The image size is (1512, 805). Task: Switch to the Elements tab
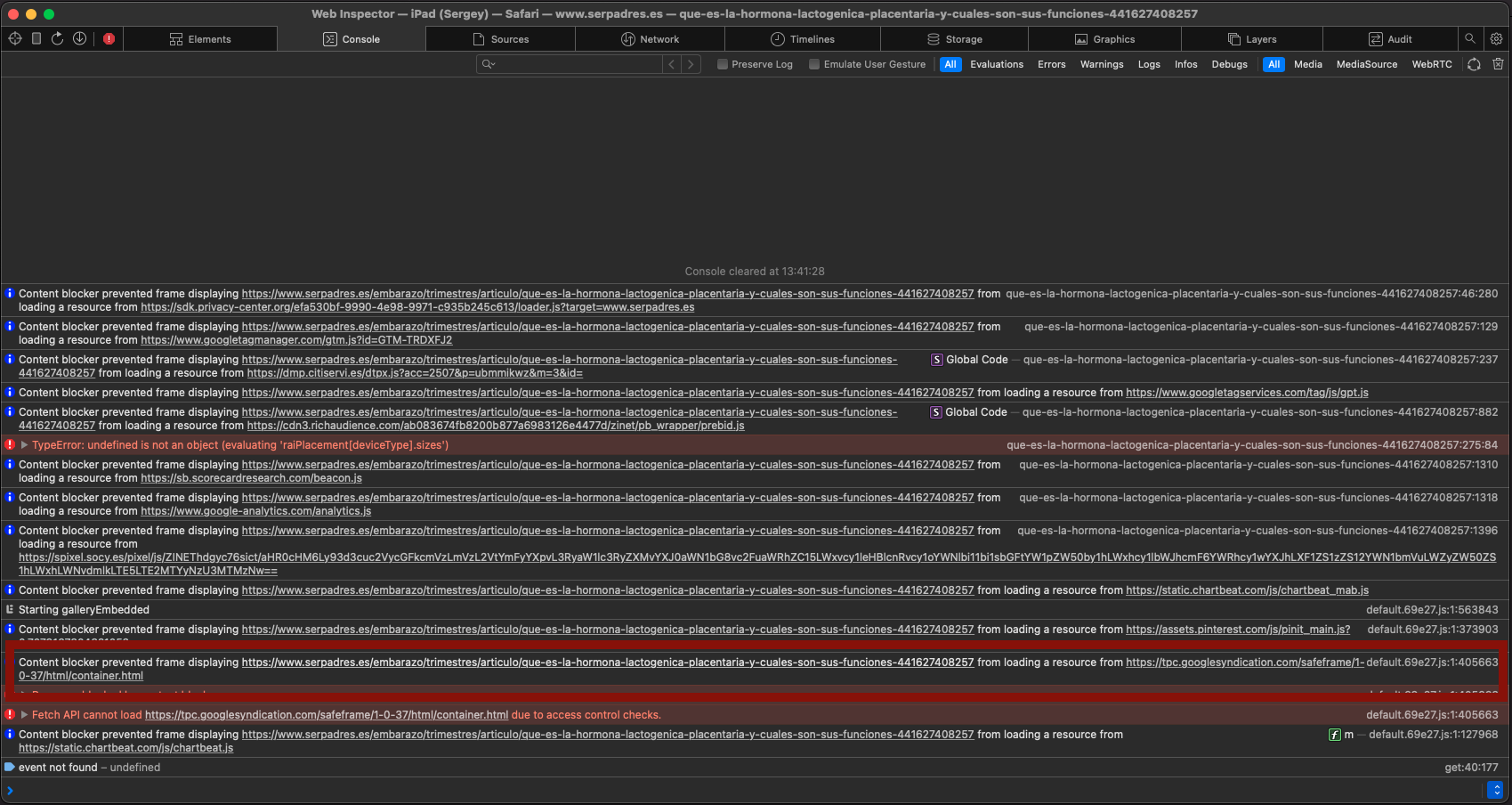pyautogui.click(x=200, y=39)
